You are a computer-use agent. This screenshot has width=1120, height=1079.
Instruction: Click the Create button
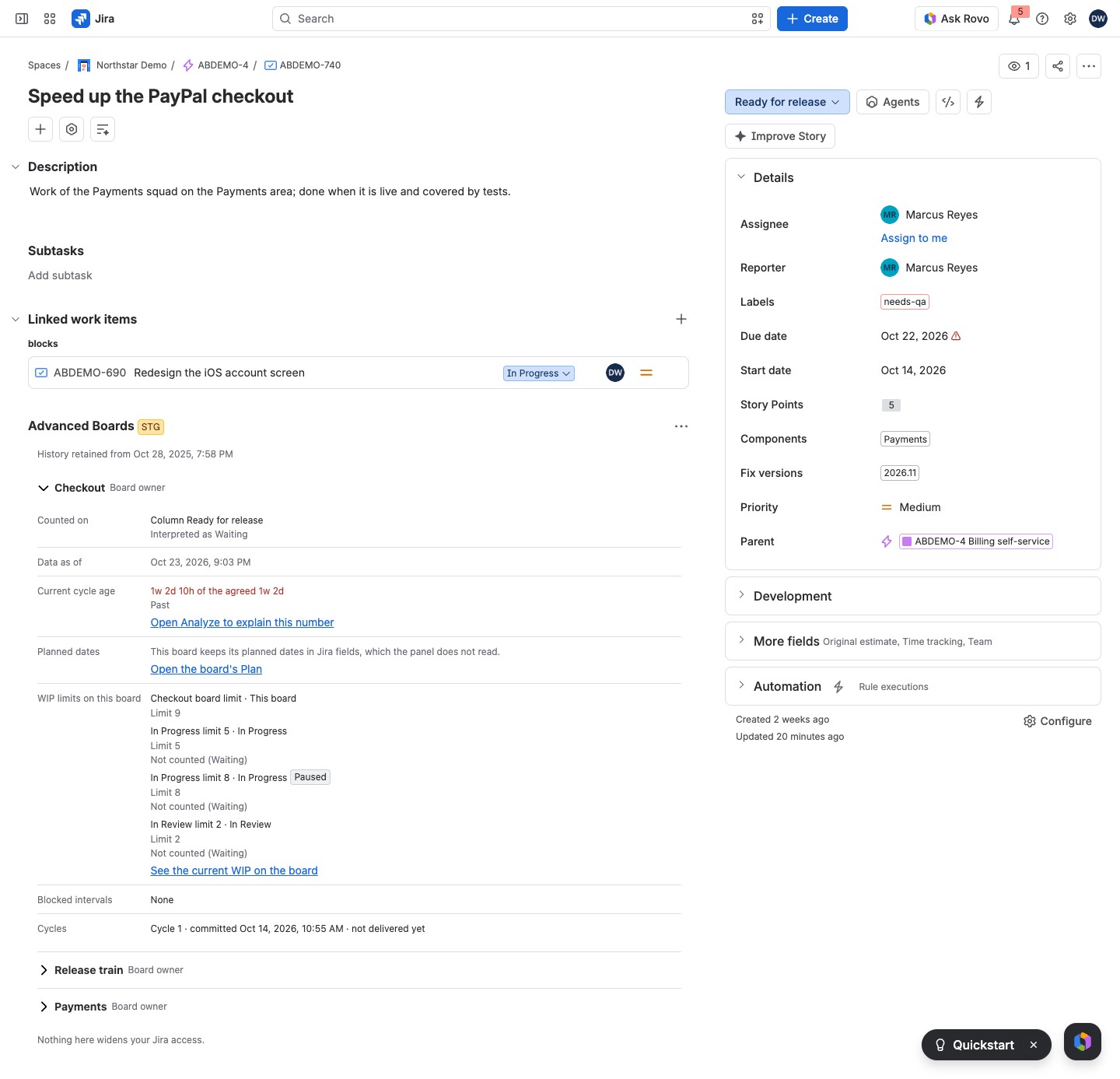[x=812, y=19]
